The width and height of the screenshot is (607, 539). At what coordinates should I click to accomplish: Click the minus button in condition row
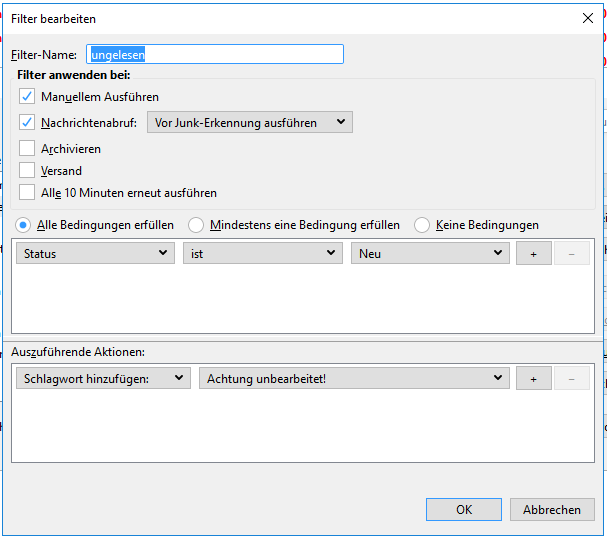pos(571,254)
